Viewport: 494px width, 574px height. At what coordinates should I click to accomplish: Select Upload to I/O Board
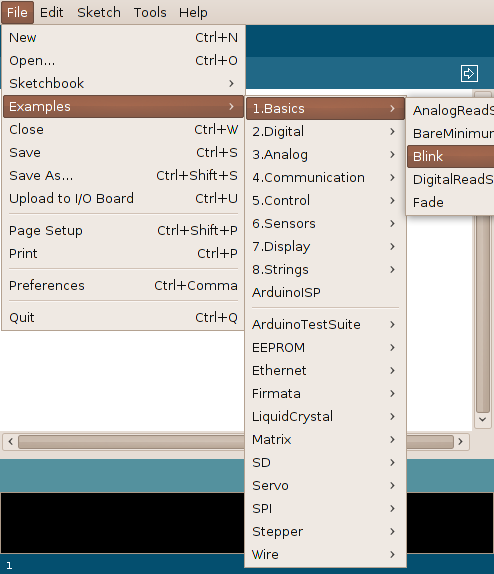coord(123,198)
